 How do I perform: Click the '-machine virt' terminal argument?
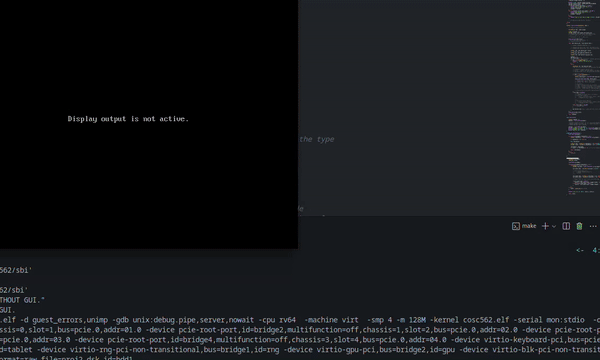(x=331, y=320)
